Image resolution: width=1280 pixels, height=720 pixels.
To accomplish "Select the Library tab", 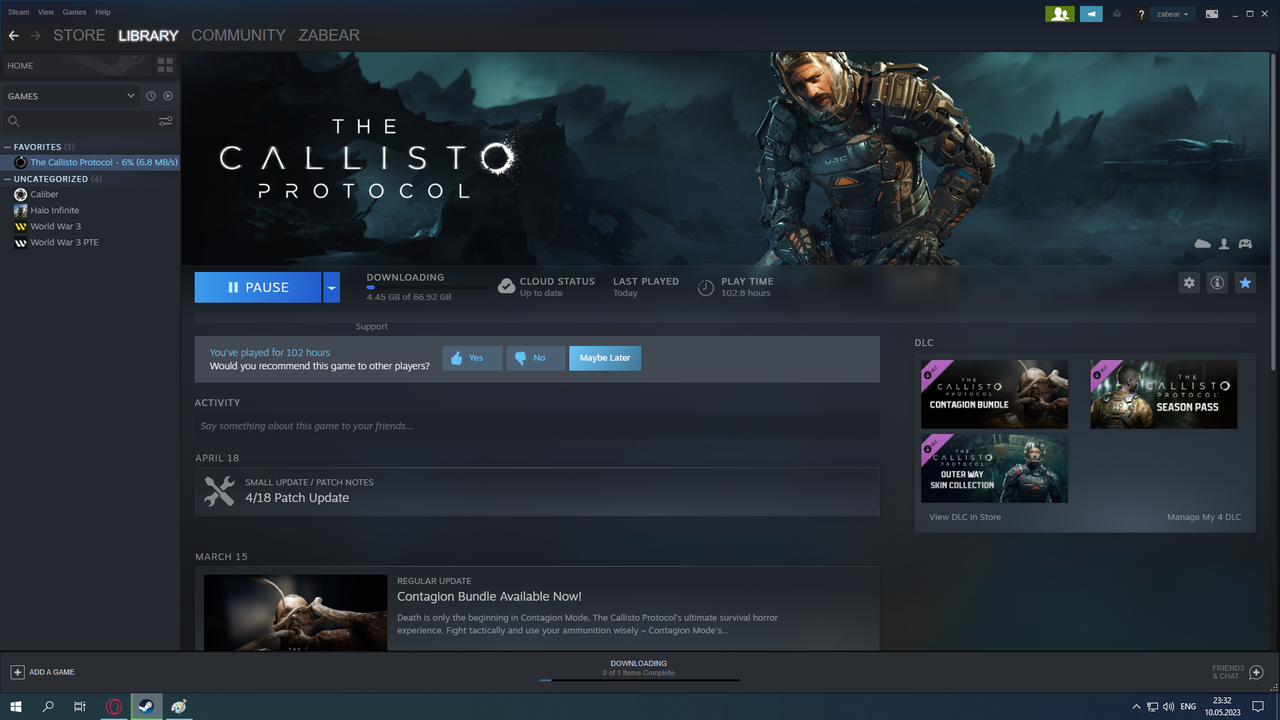I will tap(148, 35).
